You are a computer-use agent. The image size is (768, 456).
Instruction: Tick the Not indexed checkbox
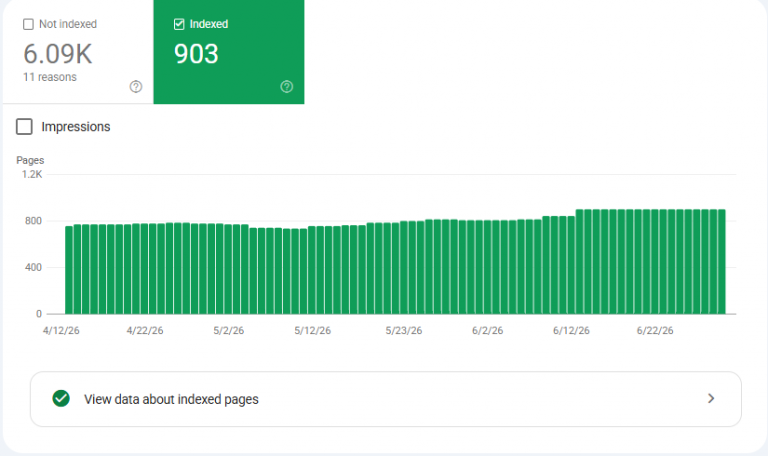(x=28, y=24)
